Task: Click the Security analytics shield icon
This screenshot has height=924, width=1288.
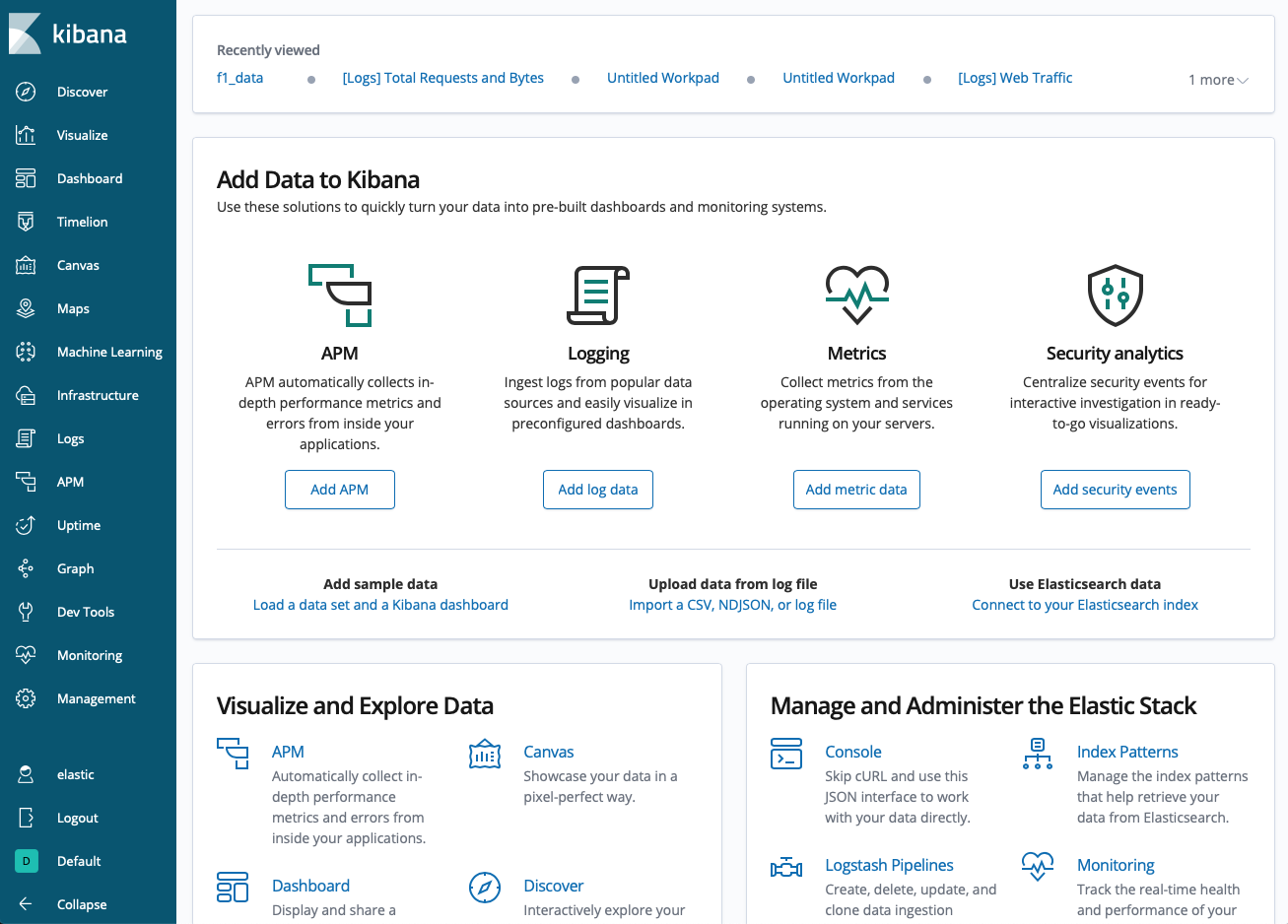Action: click(x=1115, y=295)
